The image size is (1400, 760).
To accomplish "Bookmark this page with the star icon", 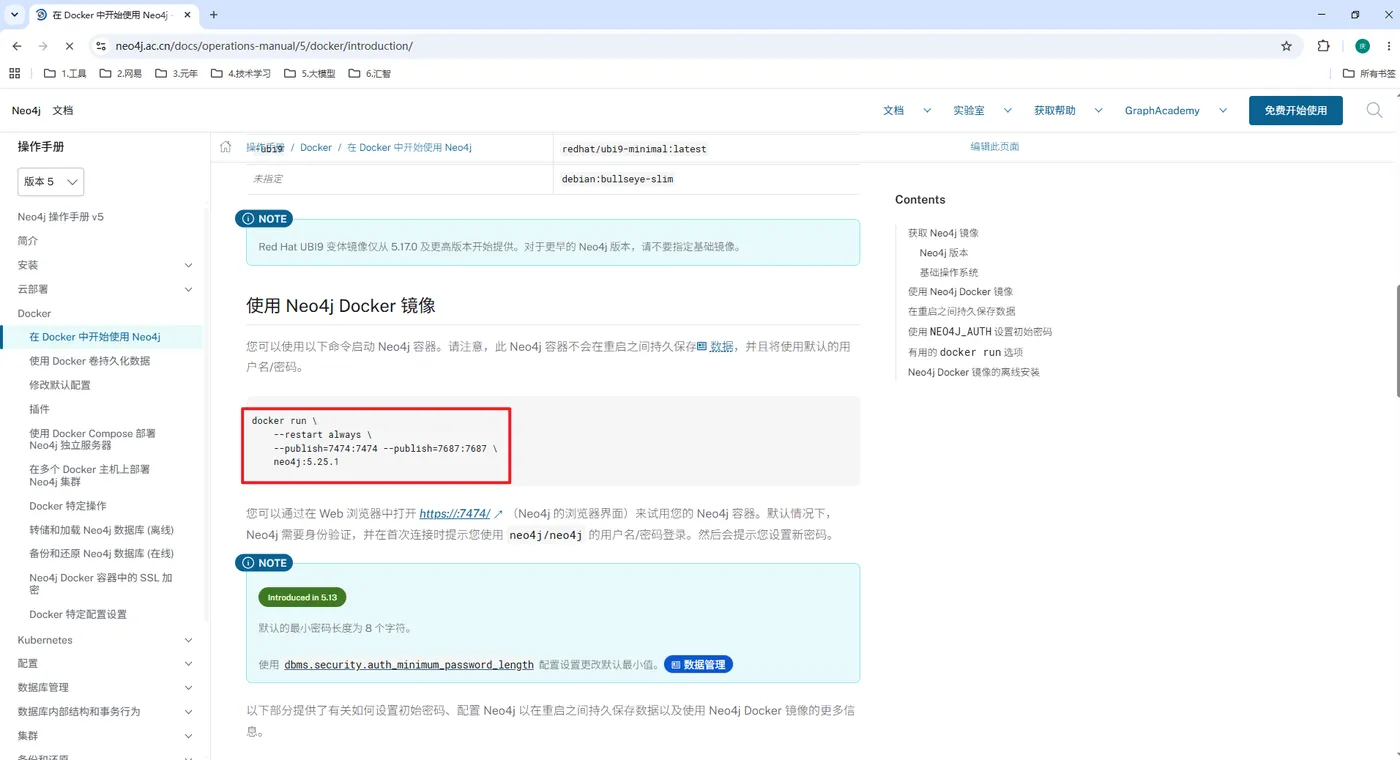I will [x=1287, y=46].
